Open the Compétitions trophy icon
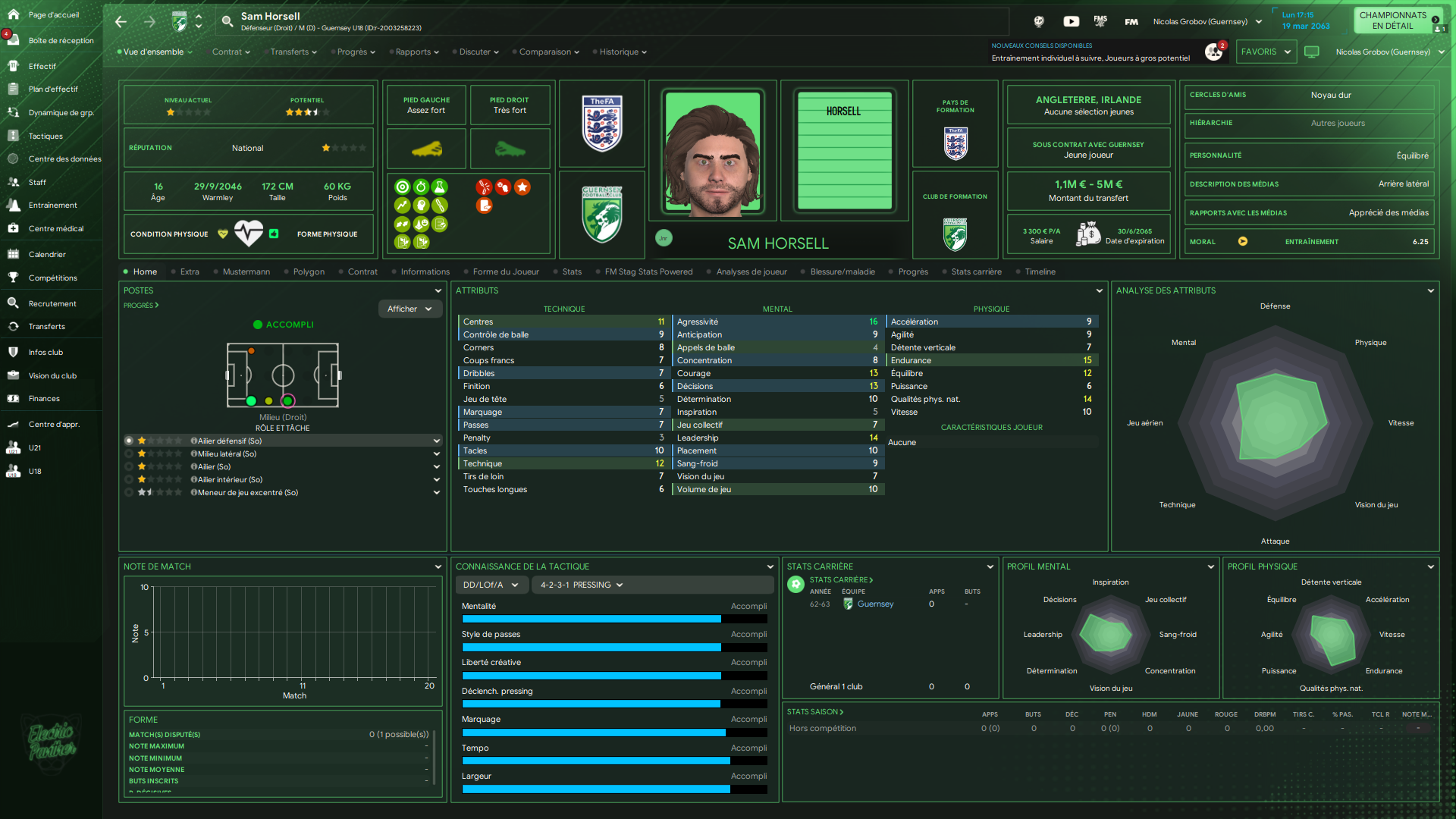Screen dimensions: 1456x819 click(13, 278)
